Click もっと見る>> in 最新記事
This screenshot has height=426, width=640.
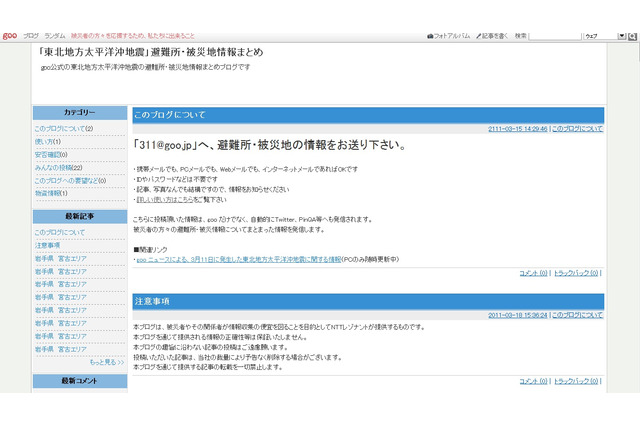coord(107,362)
